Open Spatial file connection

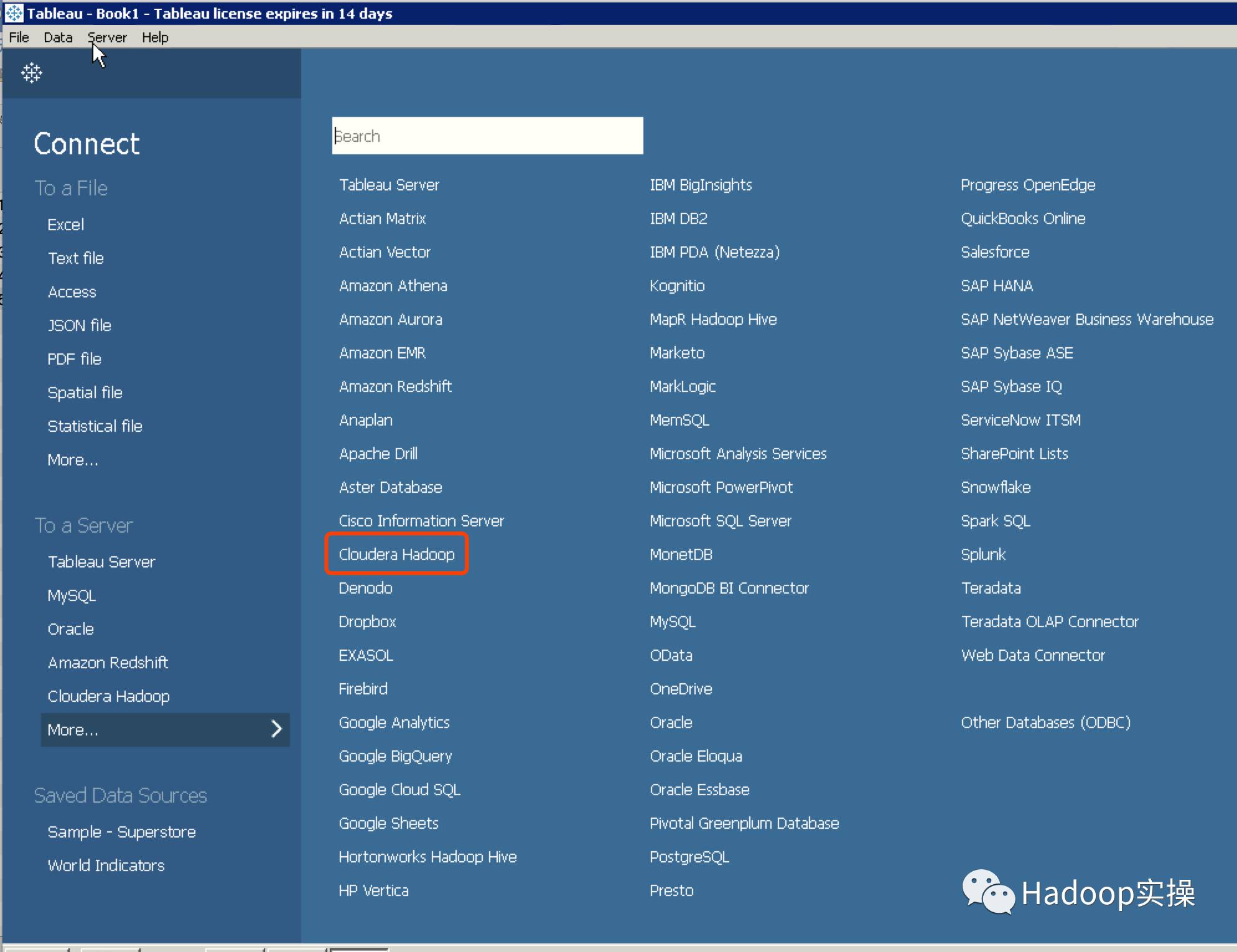pyautogui.click(x=85, y=393)
